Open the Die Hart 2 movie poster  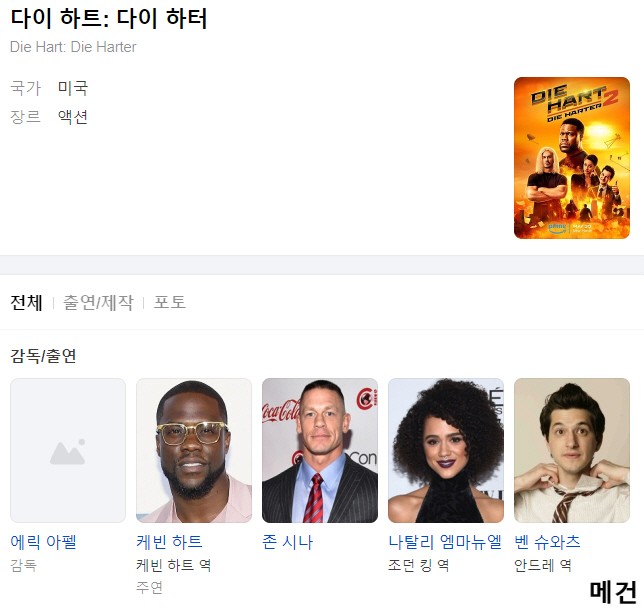tap(572, 158)
